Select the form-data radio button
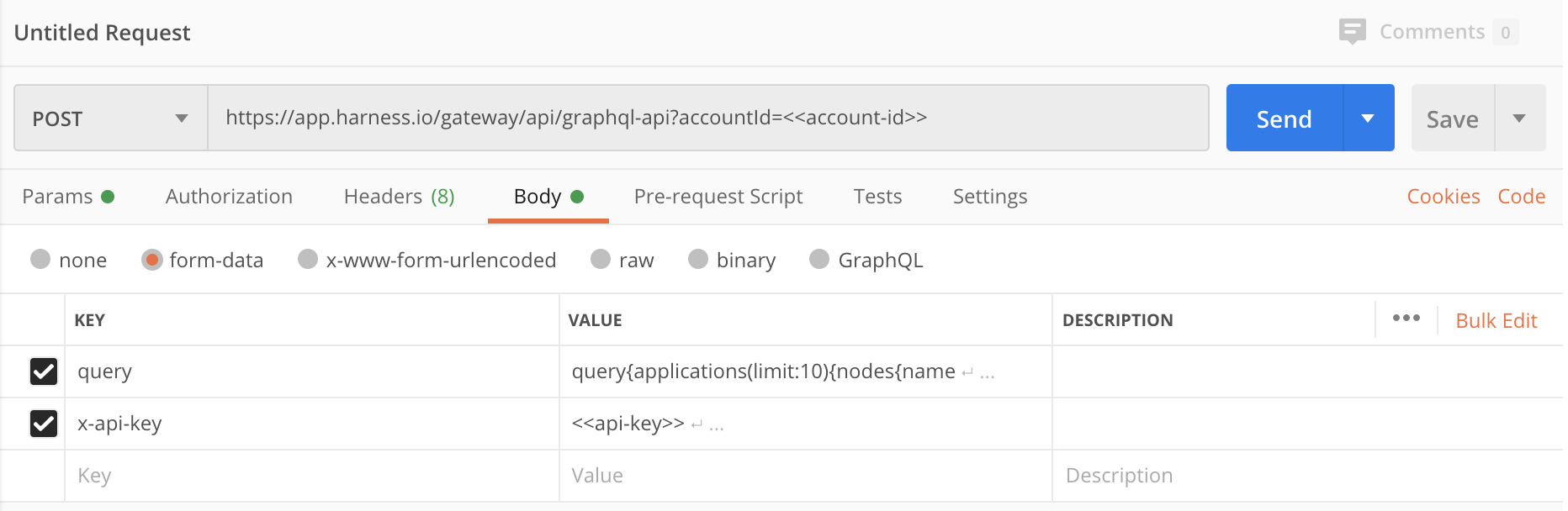Image resolution: width=1568 pixels, height=511 pixels. (151, 260)
